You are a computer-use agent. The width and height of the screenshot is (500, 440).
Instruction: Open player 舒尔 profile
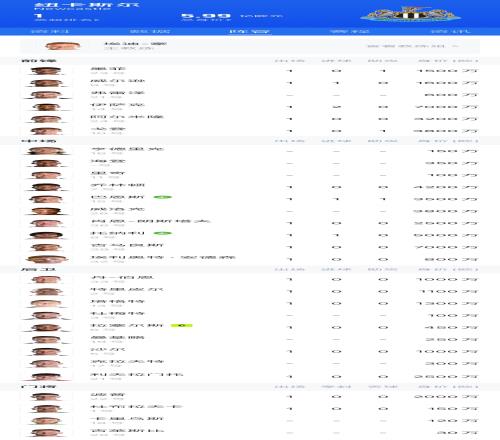coord(108,349)
